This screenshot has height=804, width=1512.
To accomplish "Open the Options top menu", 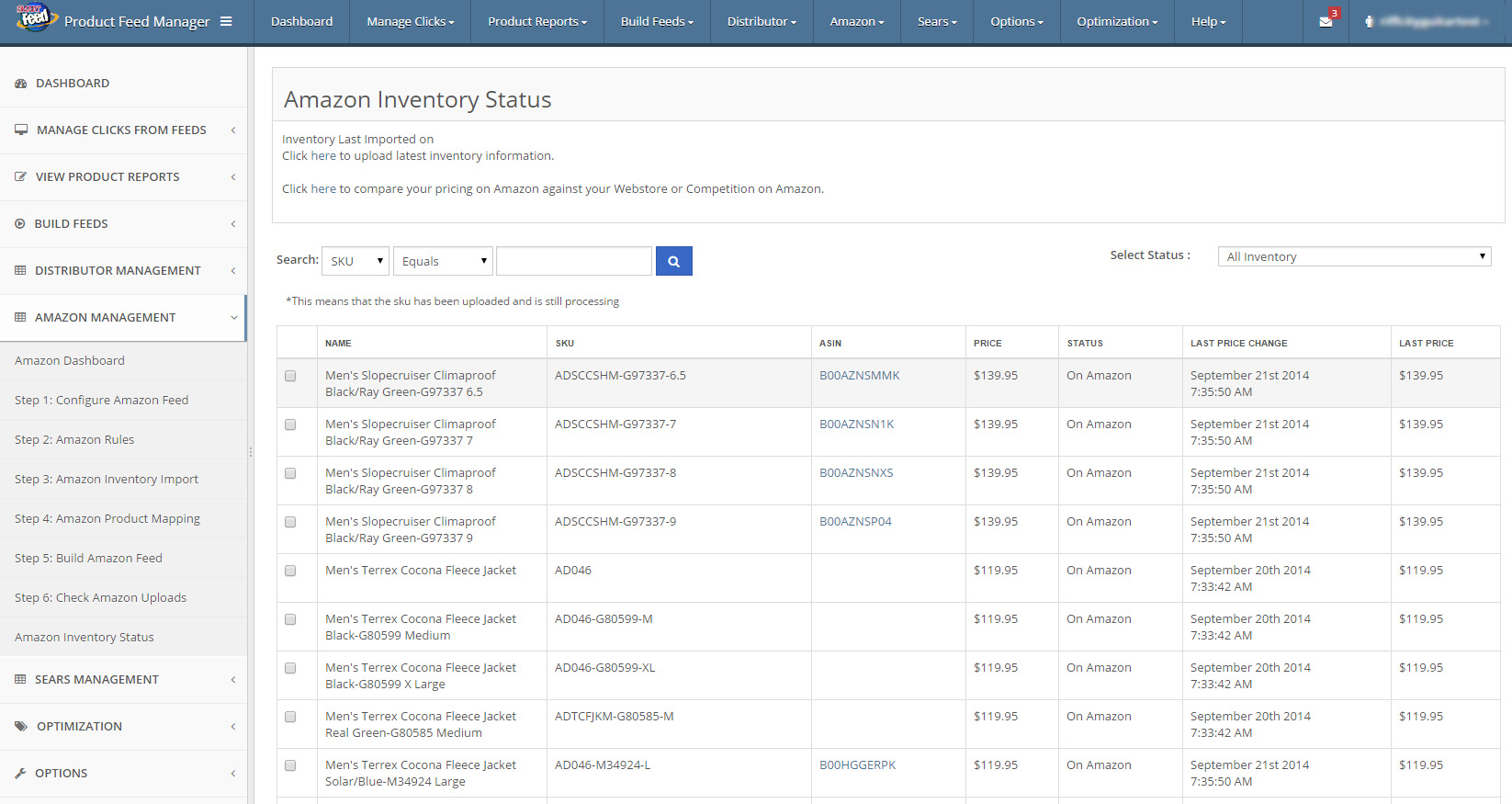I will (x=1017, y=21).
